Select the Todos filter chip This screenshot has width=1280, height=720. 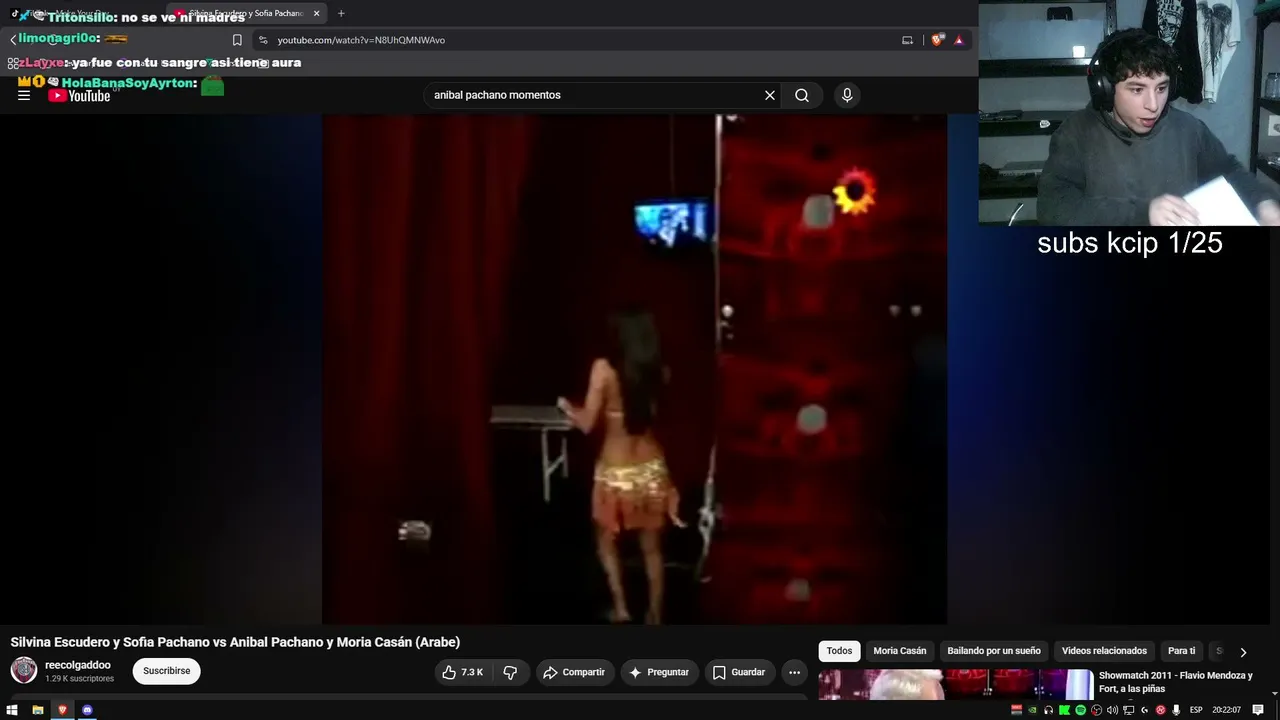pyautogui.click(x=840, y=651)
